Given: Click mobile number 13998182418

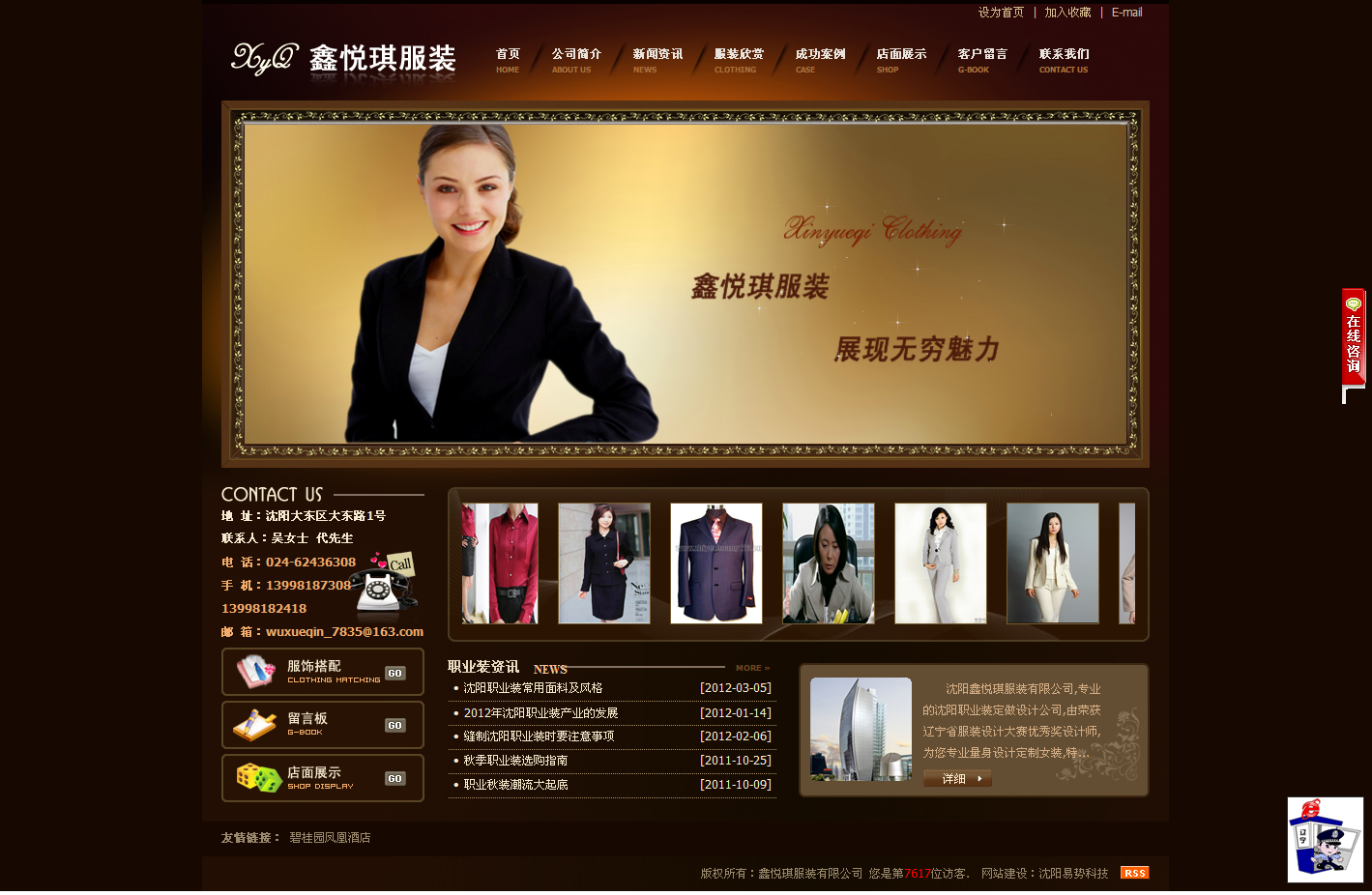Looking at the screenshot, I should point(264,609).
